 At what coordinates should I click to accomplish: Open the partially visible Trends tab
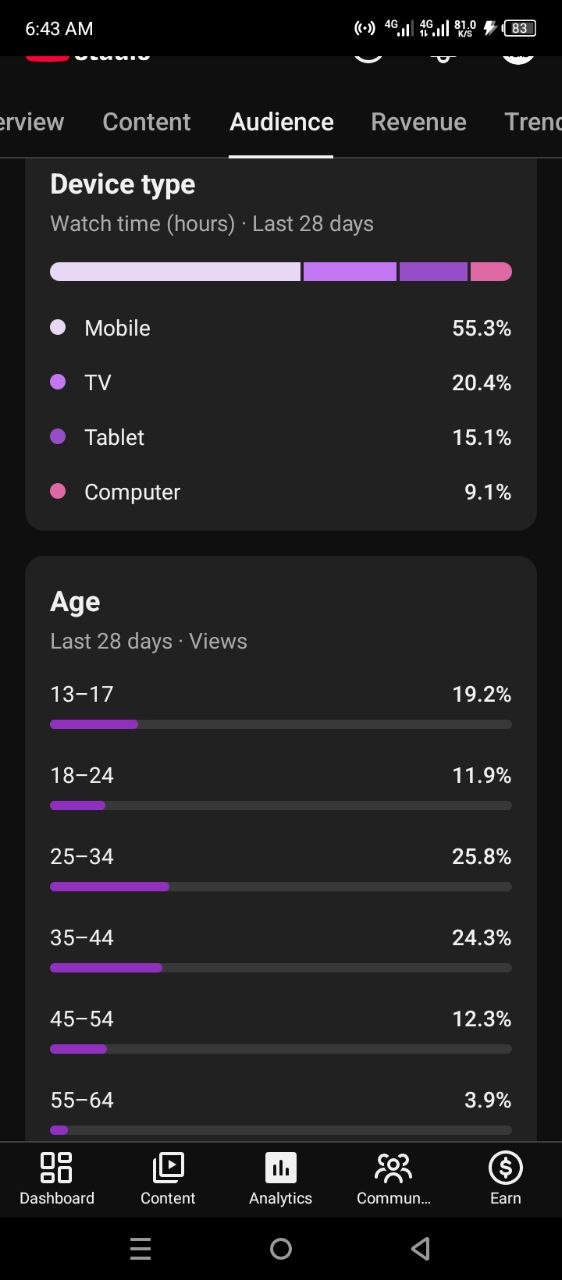[x=533, y=122]
